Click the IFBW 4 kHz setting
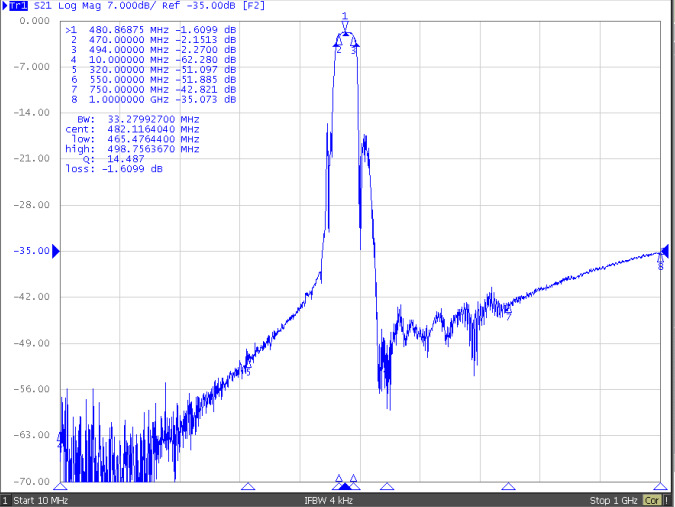Screen dimensions: 675x507 click(x=331, y=499)
